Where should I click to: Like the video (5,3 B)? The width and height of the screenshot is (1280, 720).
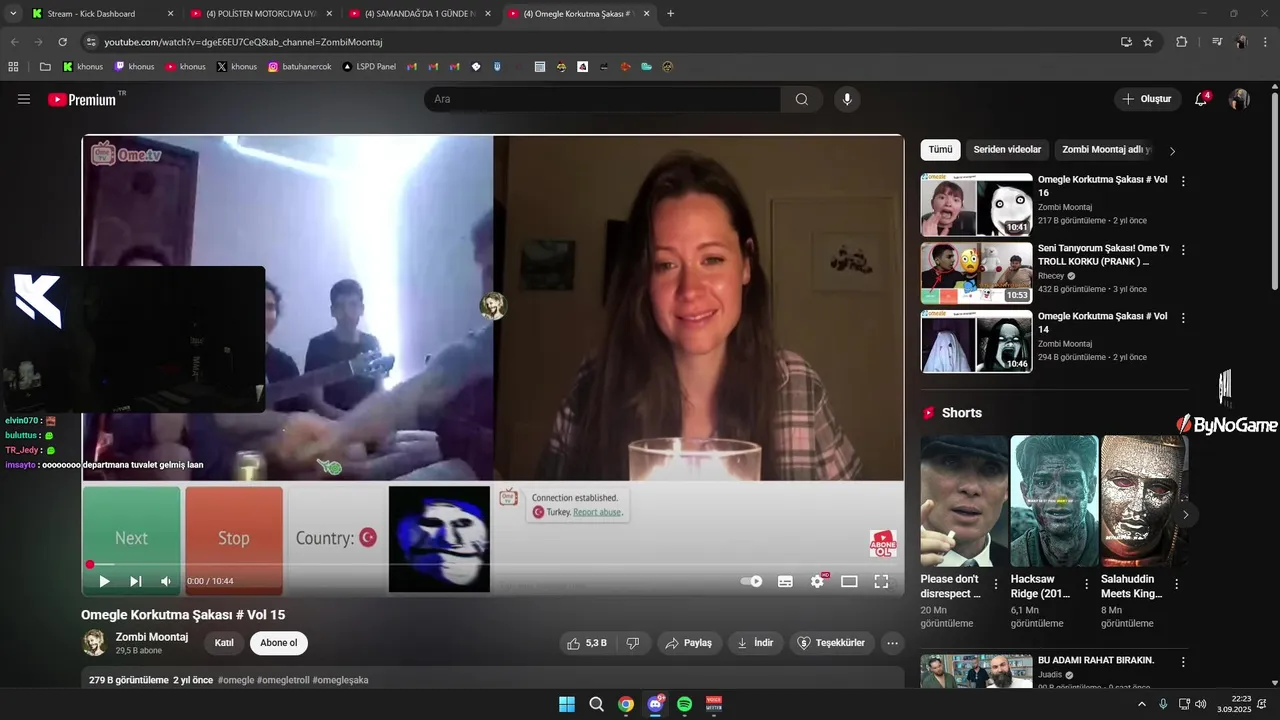click(x=588, y=643)
